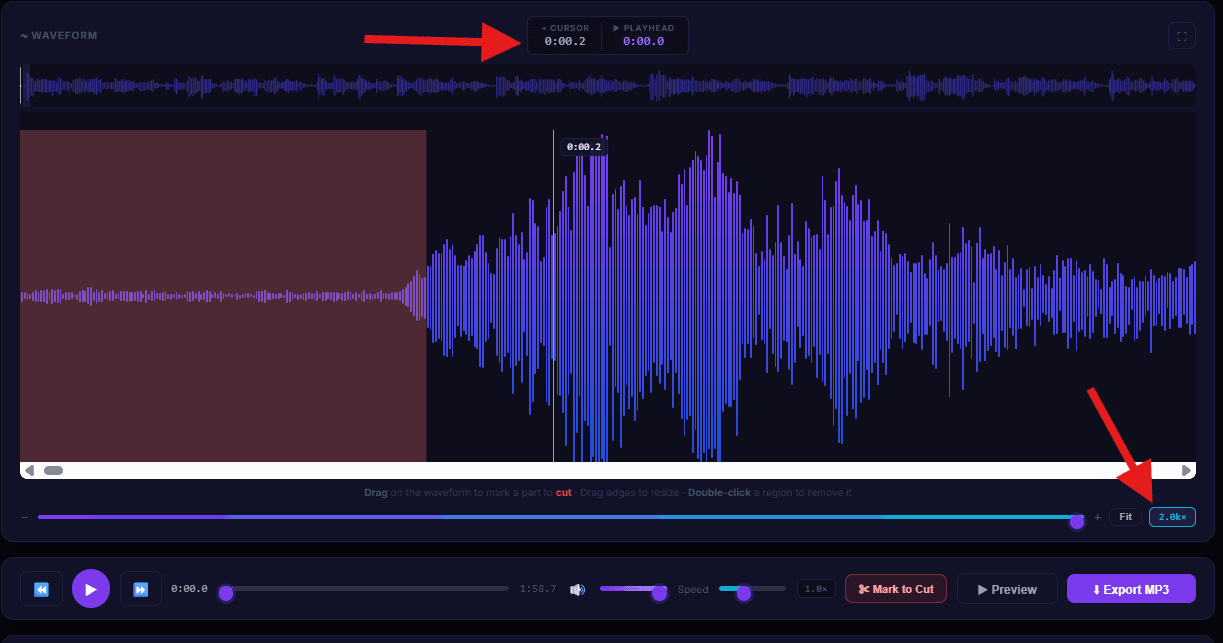Click the plus zoom-in icon
This screenshot has width=1223, height=643.
1097,517
